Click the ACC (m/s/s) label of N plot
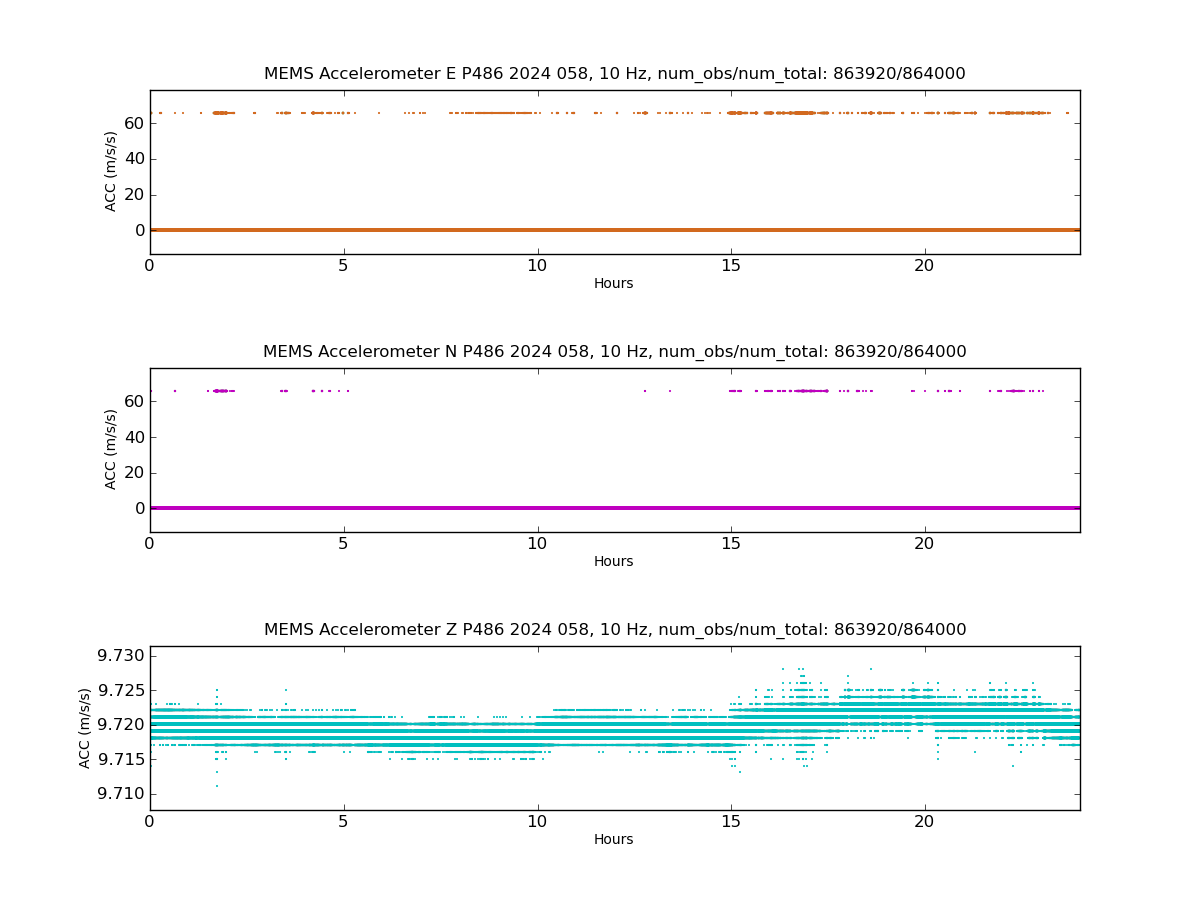Screen dimensions: 1200x900 coord(111,449)
